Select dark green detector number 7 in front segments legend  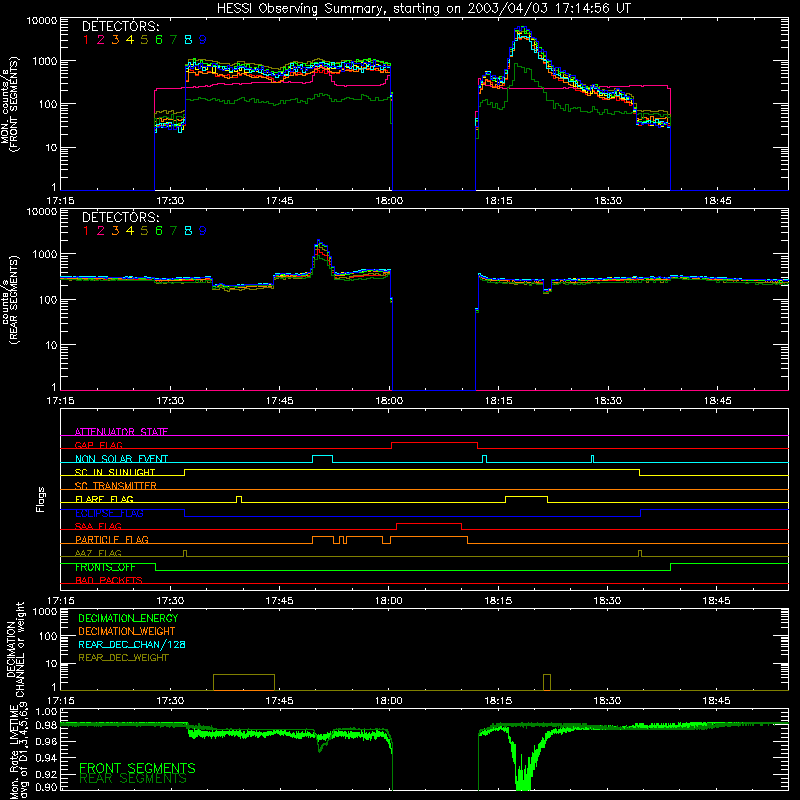click(x=173, y=40)
